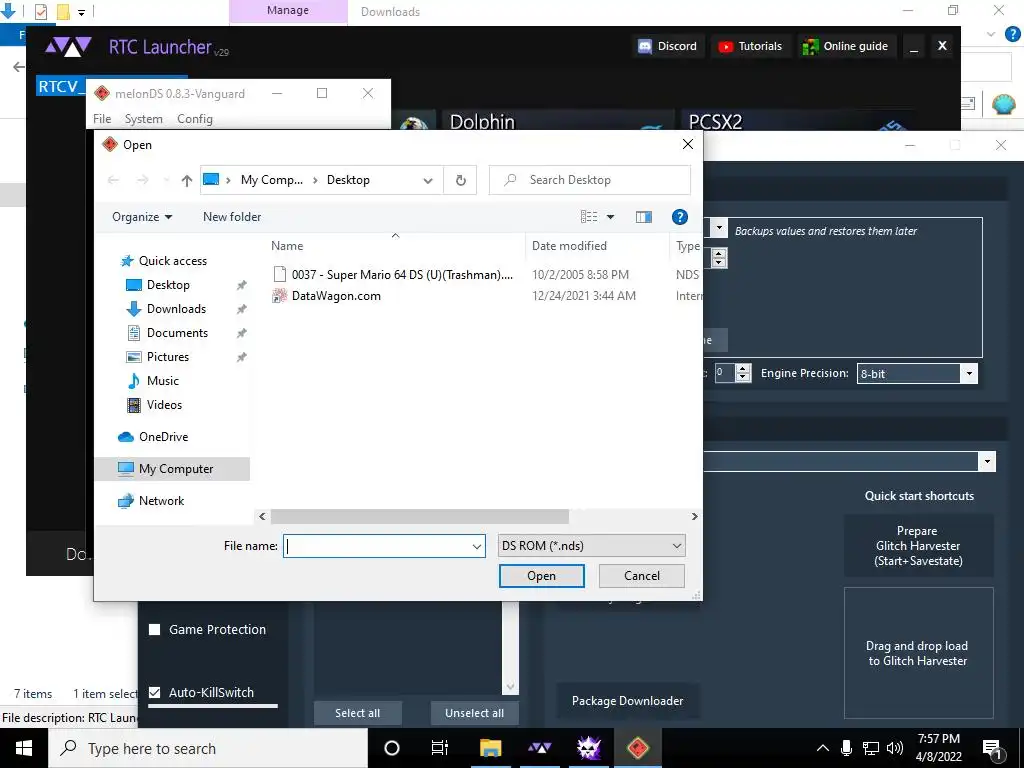Click recent locations dropdown arrow

pyautogui.click(x=166, y=180)
